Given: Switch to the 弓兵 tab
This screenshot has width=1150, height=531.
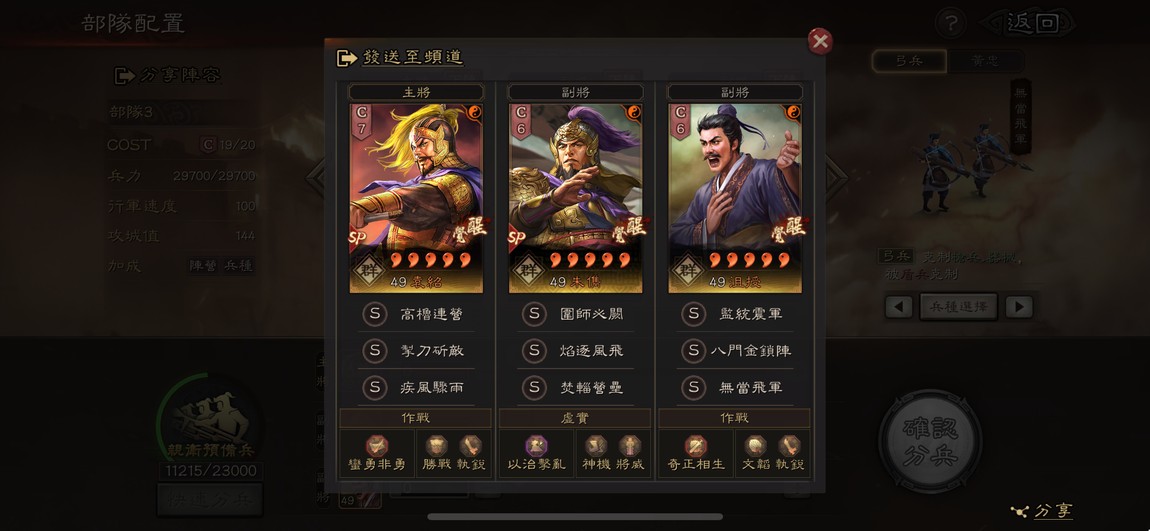Looking at the screenshot, I should 909,62.
